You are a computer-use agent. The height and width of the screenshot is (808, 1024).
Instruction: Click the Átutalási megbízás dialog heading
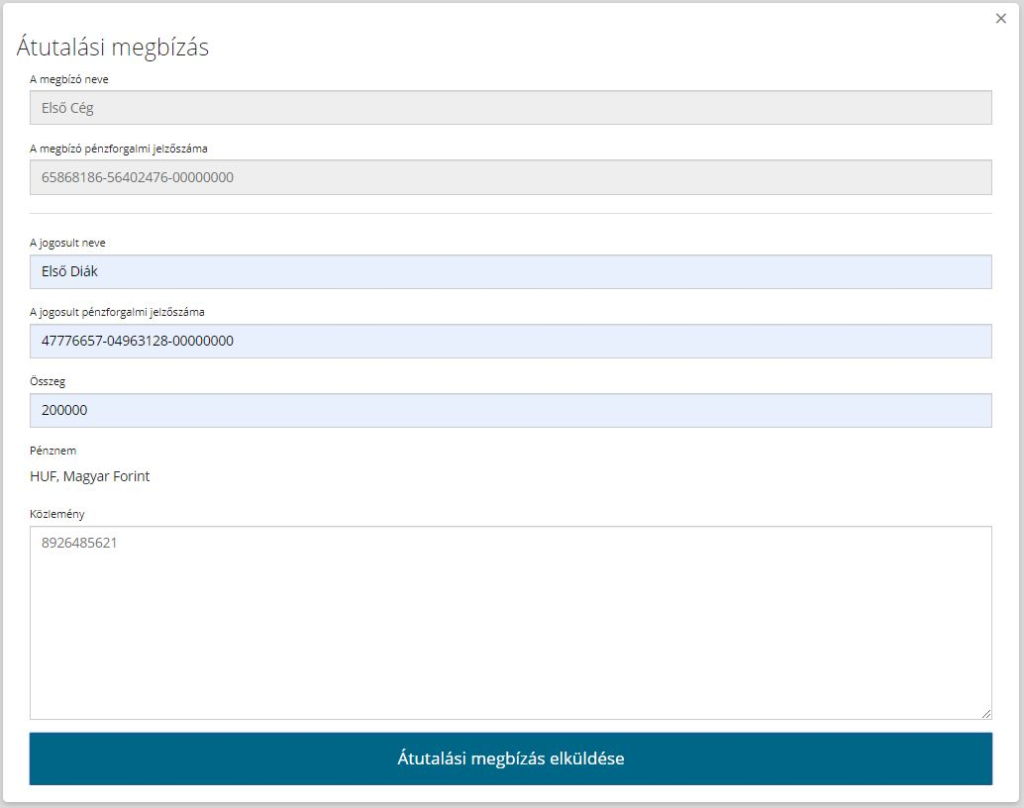coord(112,47)
